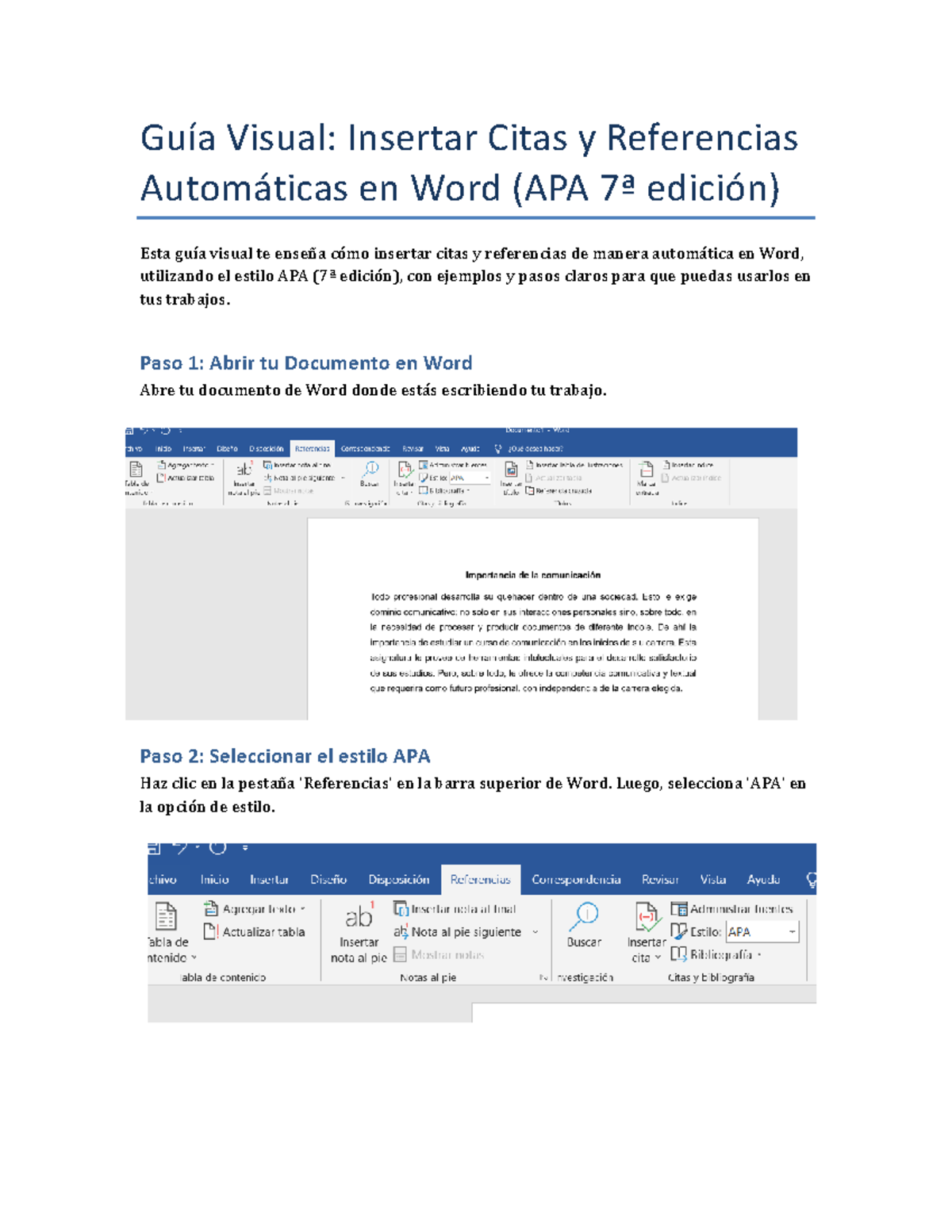Click the heading 'Paso 2: Seleccionar el estilo APA'
This screenshot has height=1232, width=952.
285,756
